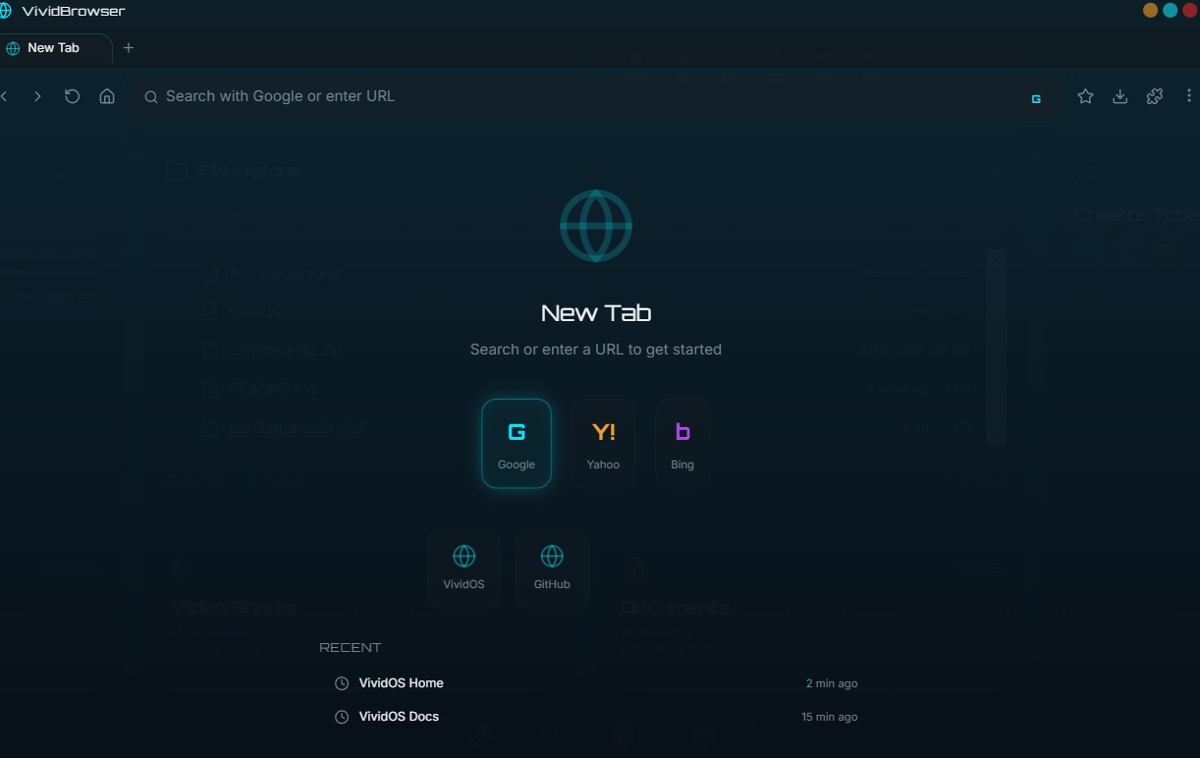
Task: Click the '15 min ago' timestamp
Action: (829, 717)
